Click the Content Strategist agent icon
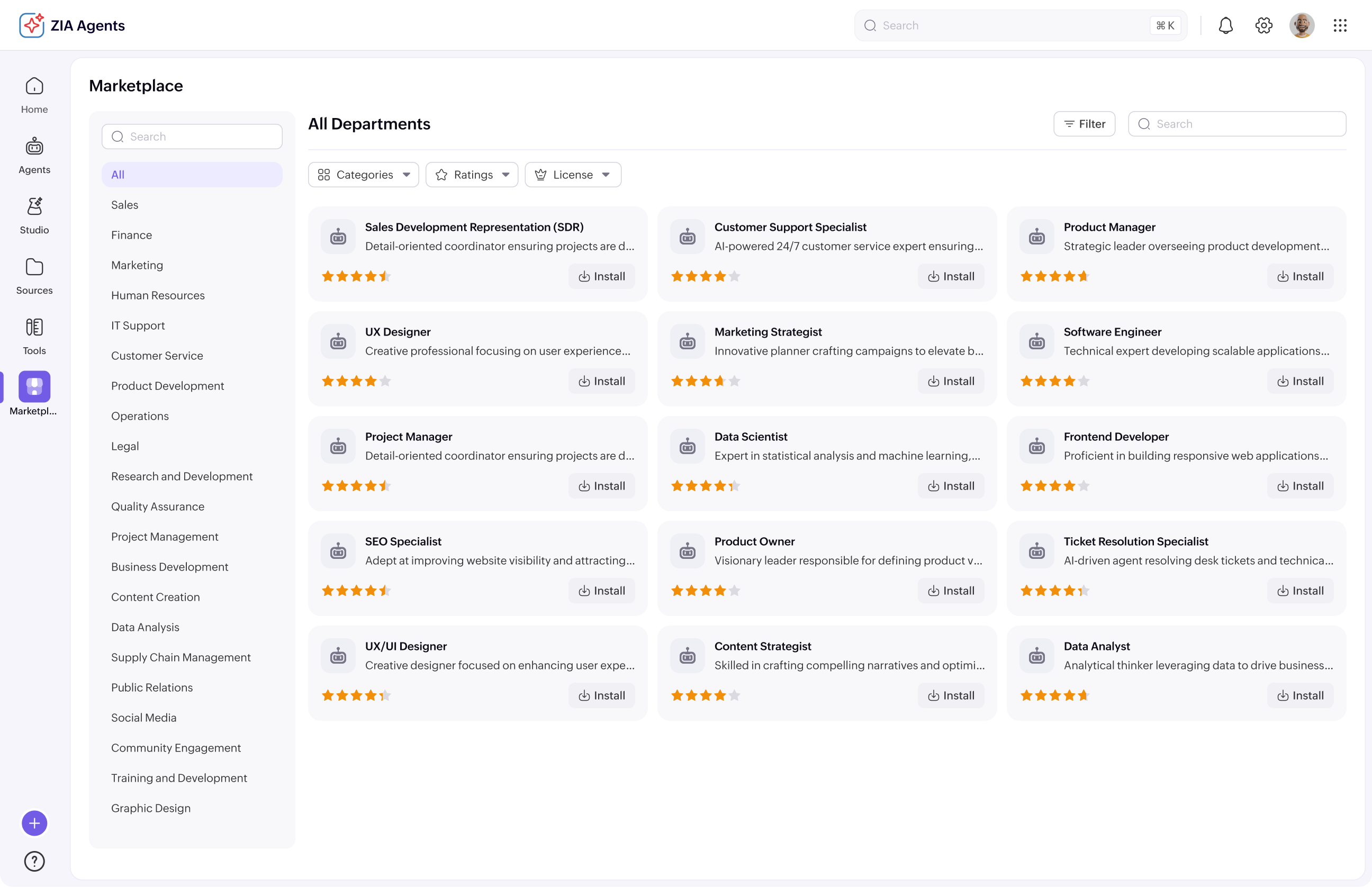This screenshot has width=1372, height=887. 688,656
